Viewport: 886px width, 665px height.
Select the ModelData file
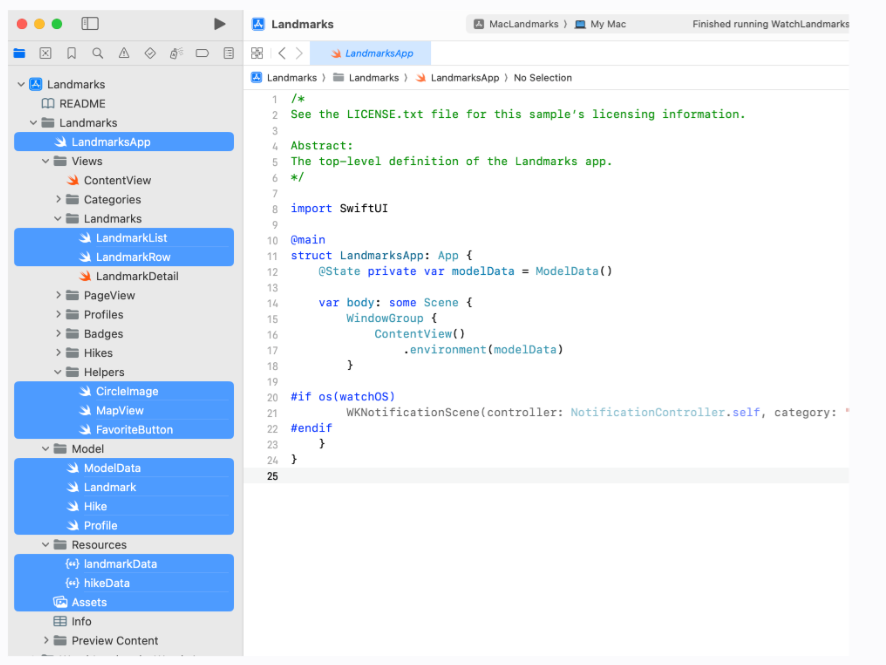coord(124,468)
